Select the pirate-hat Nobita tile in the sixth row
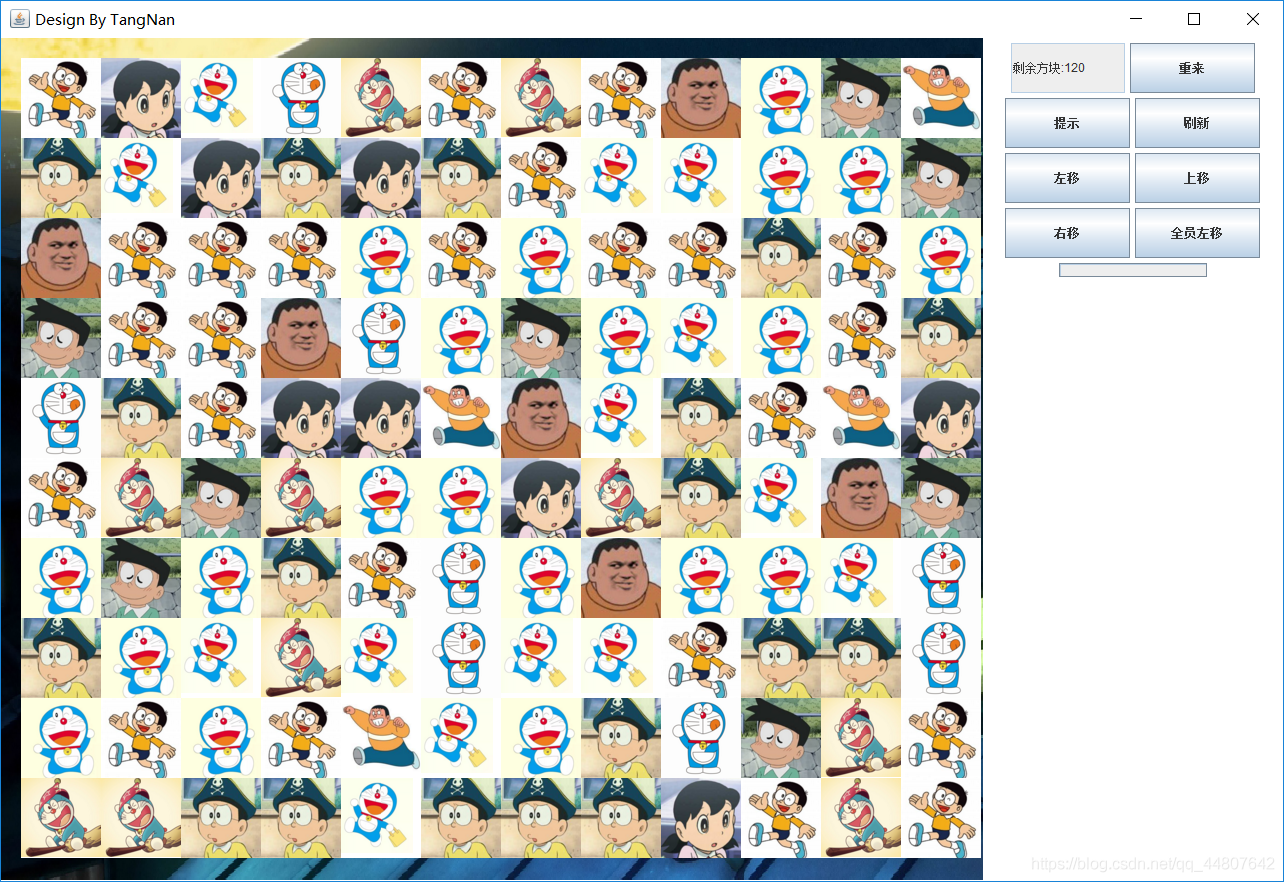This screenshot has height=882, width=1284. [701, 498]
